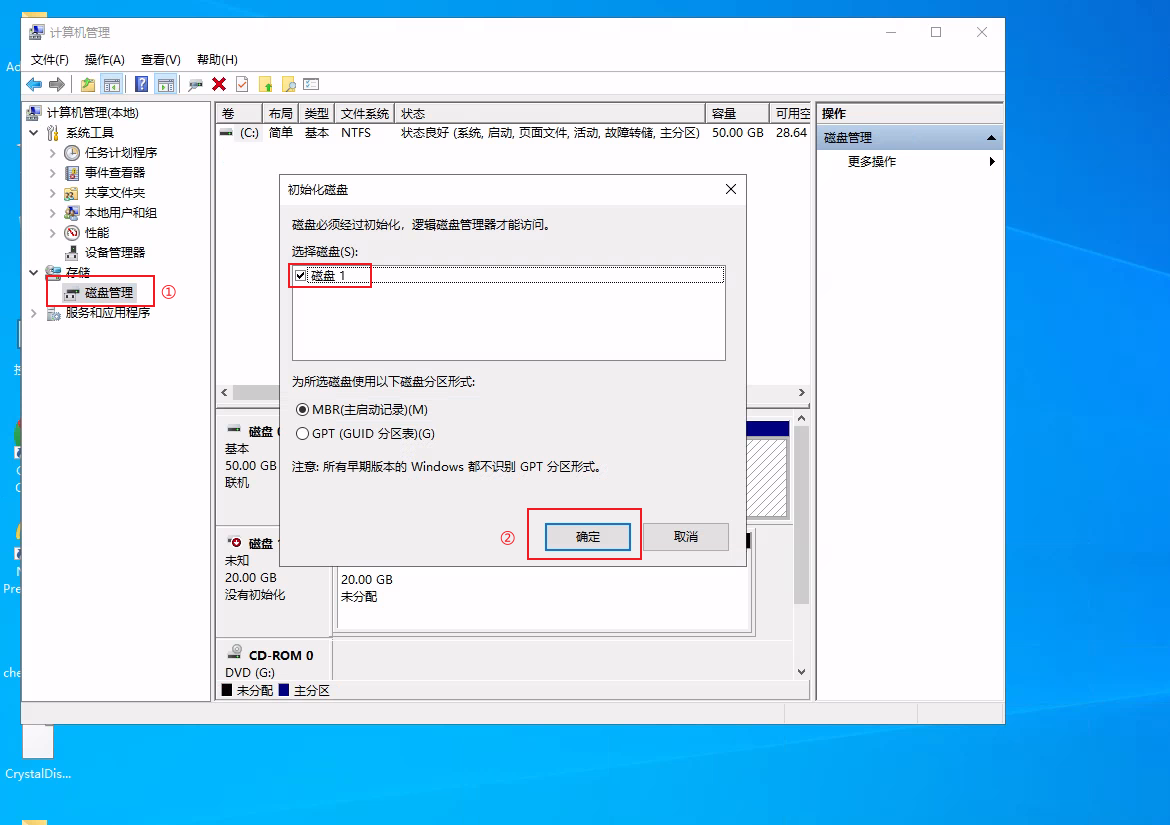
Task: Click the yellow sheet with magnifier icon
Action: [289, 84]
